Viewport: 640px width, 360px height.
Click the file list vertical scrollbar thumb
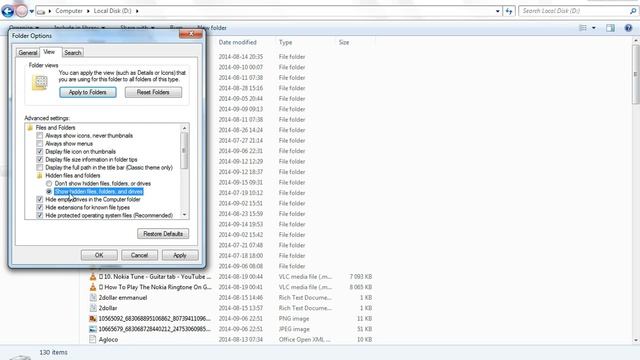point(636,74)
